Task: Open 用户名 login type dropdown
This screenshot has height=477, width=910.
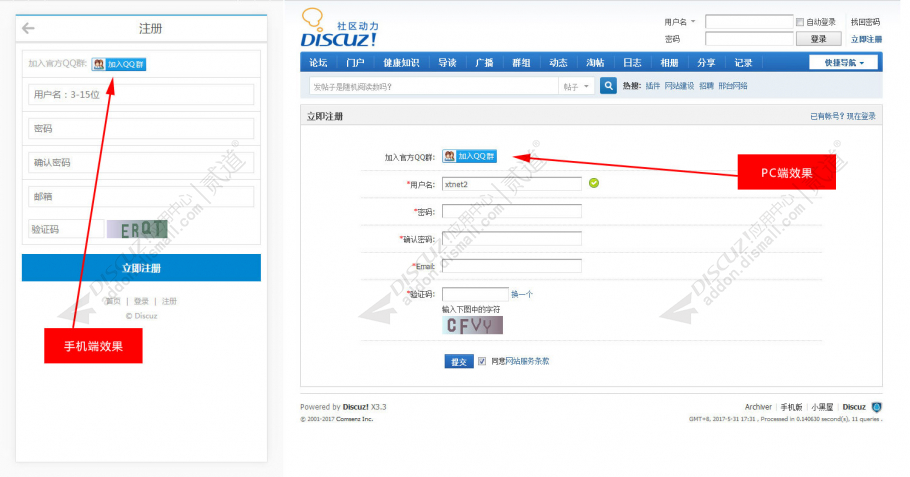Action: tap(680, 22)
